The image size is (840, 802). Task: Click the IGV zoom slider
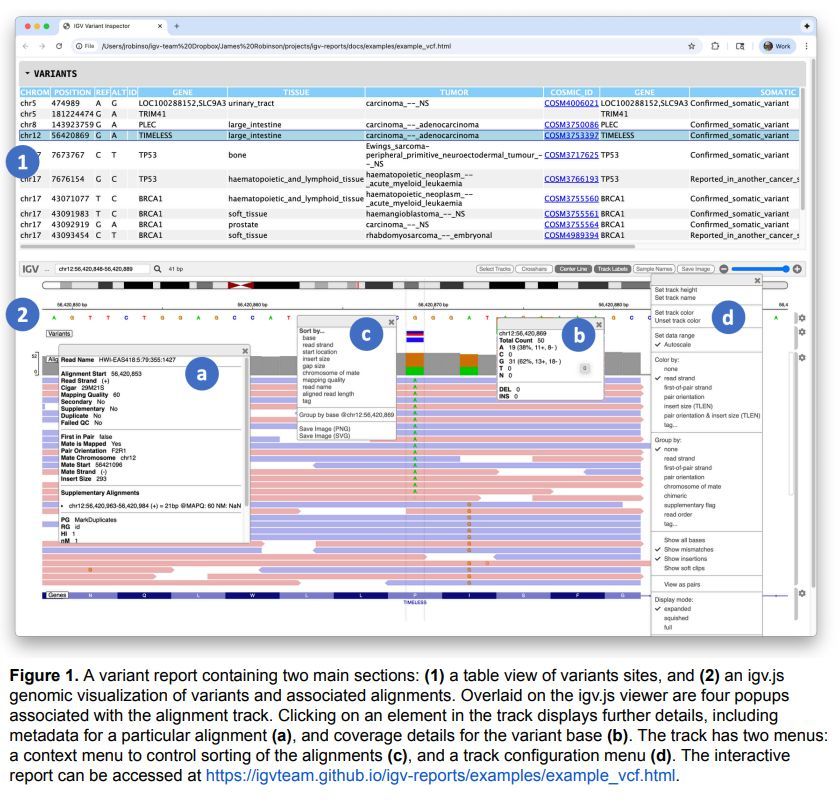tap(760, 269)
